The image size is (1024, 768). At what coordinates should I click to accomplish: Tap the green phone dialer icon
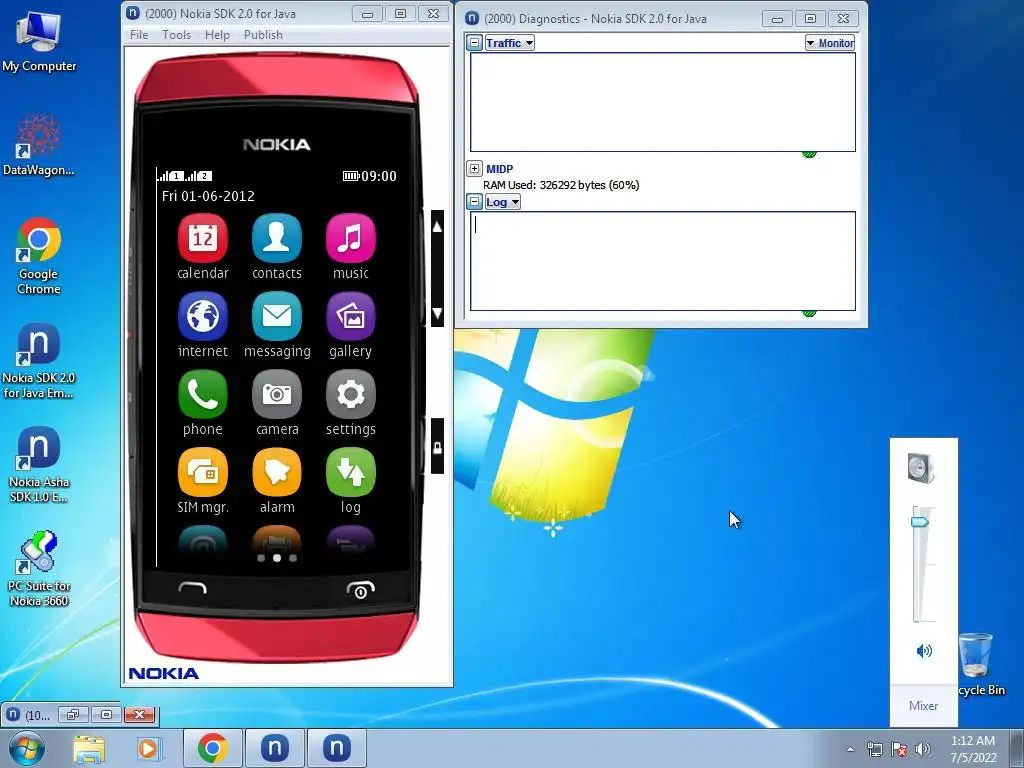click(202, 394)
